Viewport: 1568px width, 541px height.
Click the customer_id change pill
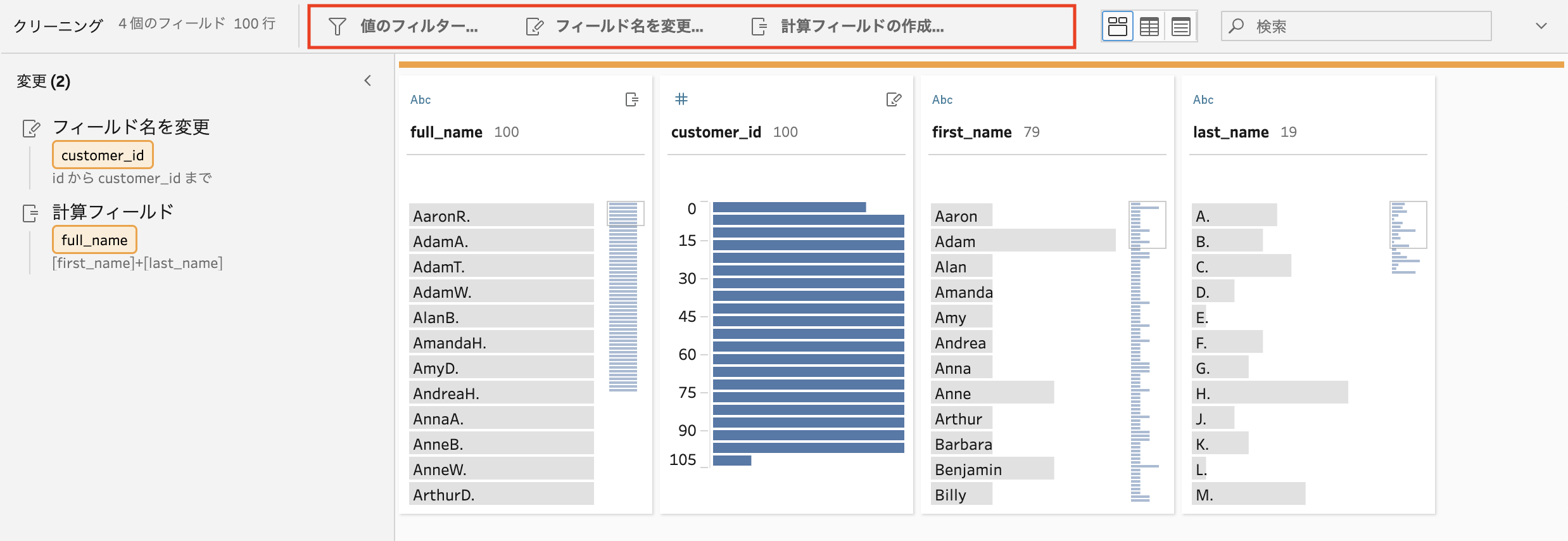click(x=103, y=155)
